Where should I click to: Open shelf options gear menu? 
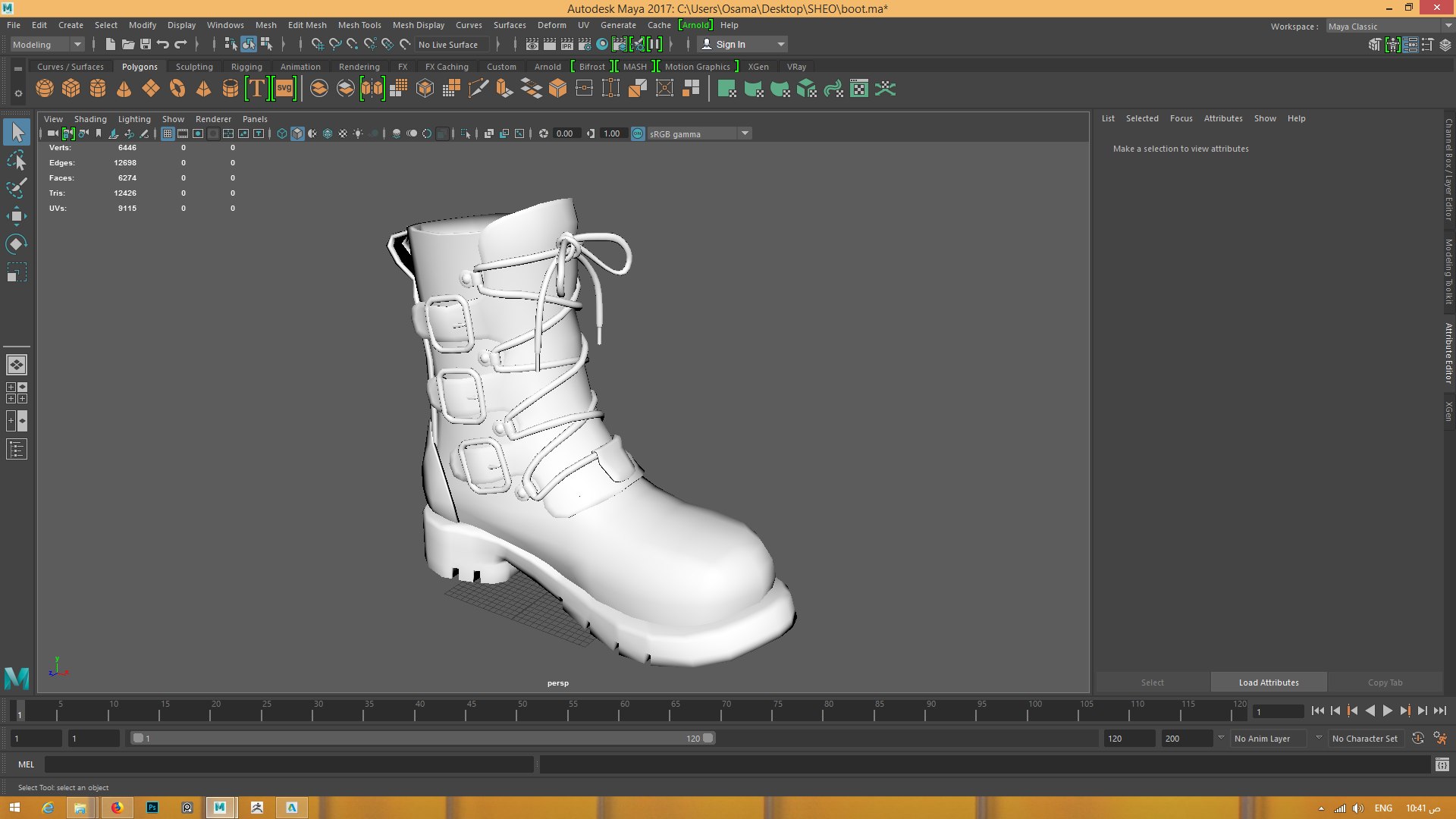pyautogui.click(x=18, y=93)
